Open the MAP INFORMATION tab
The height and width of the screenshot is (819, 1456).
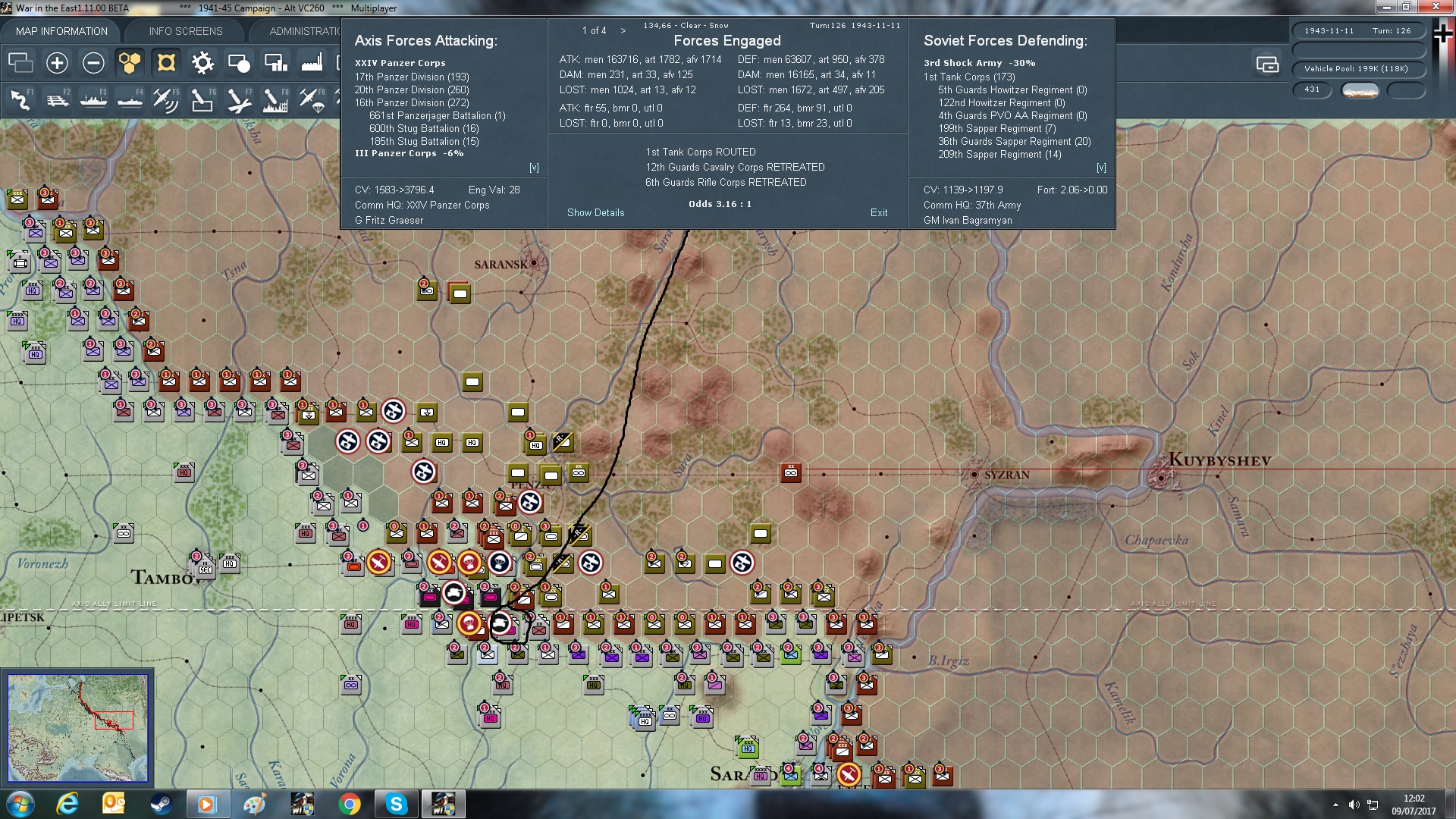(61, 31)
